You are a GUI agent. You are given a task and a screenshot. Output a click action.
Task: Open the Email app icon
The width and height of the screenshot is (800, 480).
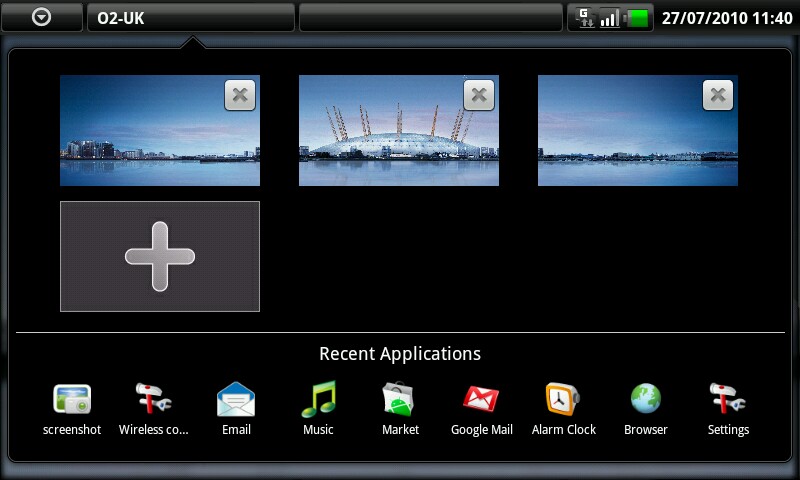pyautogui.click(x=236, y=399)
